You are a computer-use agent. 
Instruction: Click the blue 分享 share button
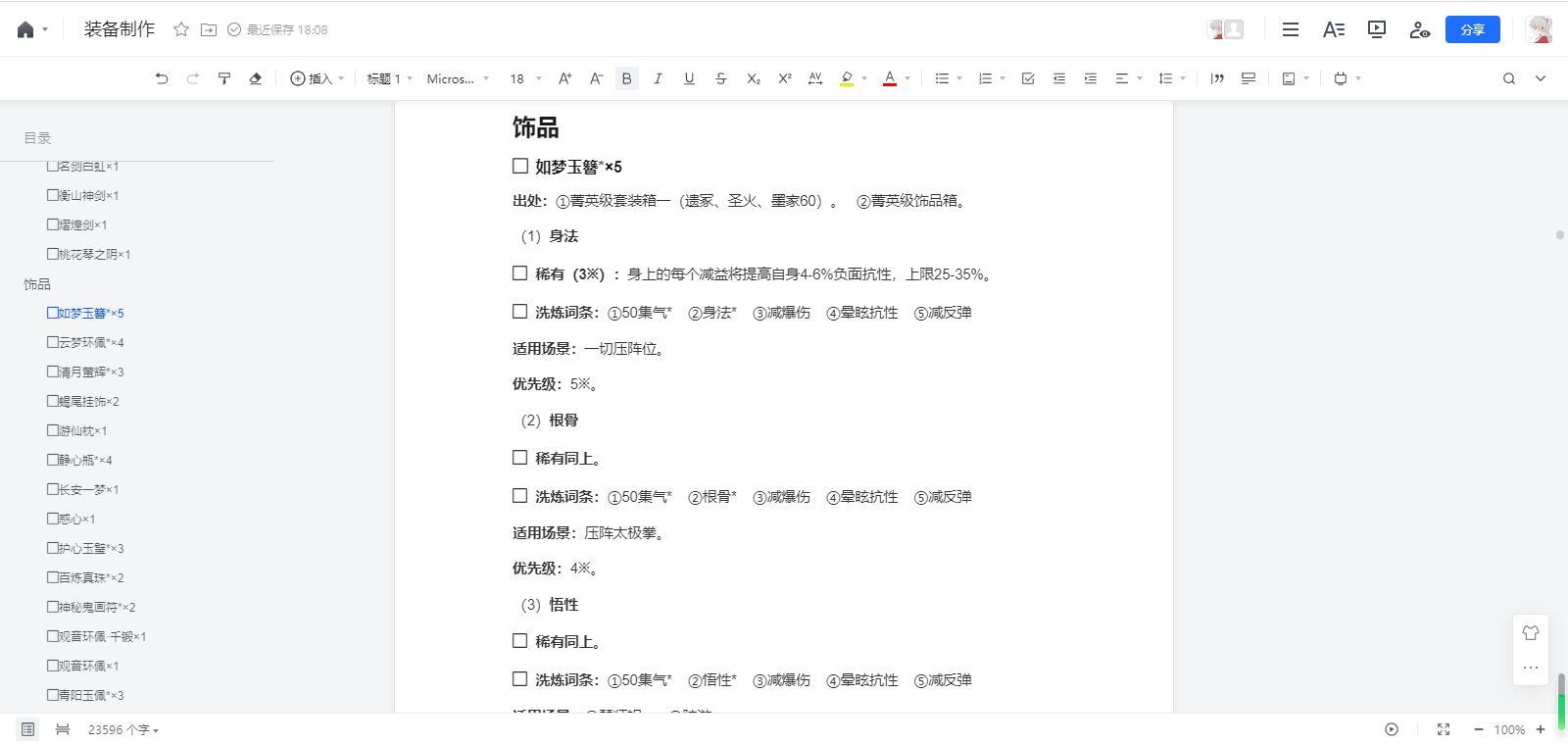click(x=1473, y=29)
